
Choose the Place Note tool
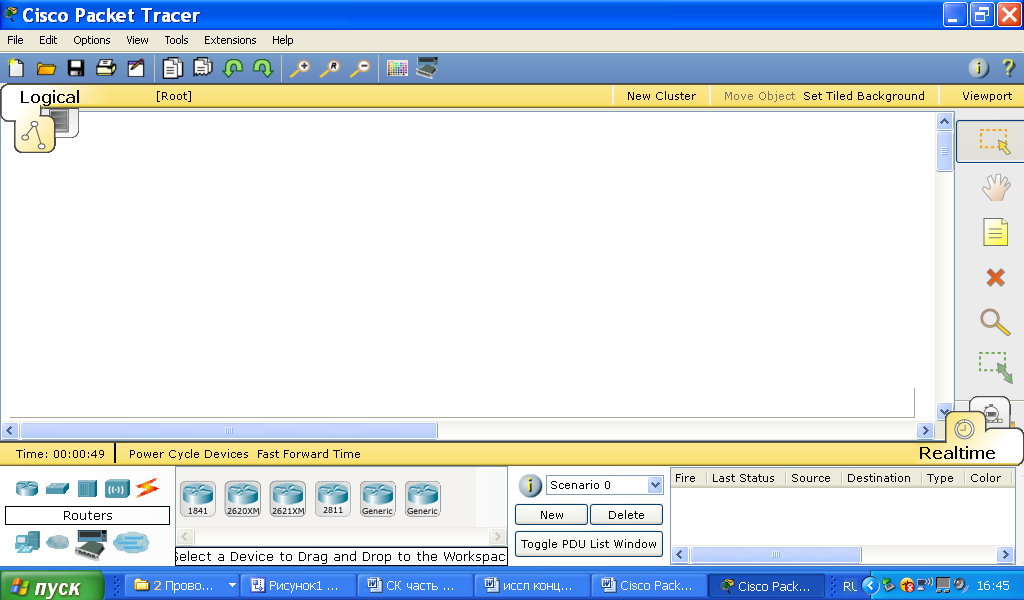[995, 232]
